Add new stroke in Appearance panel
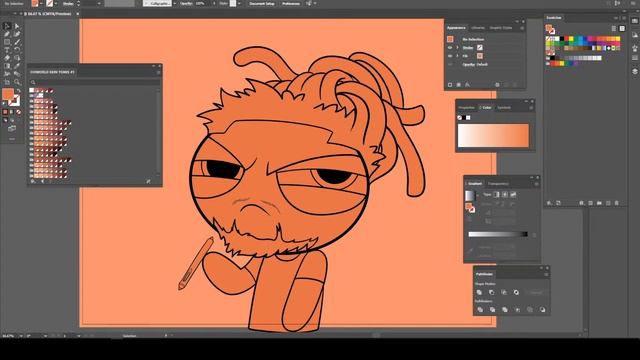Image resolution: width=640 pixels, height=360 pixels. [450, 85]
